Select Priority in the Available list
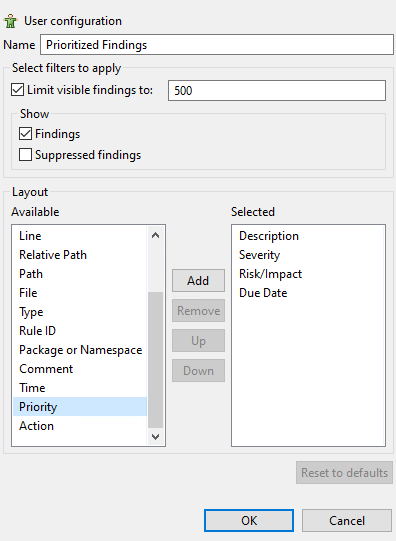Viewport: 396px width, 541px height. (x=80, y=406)
